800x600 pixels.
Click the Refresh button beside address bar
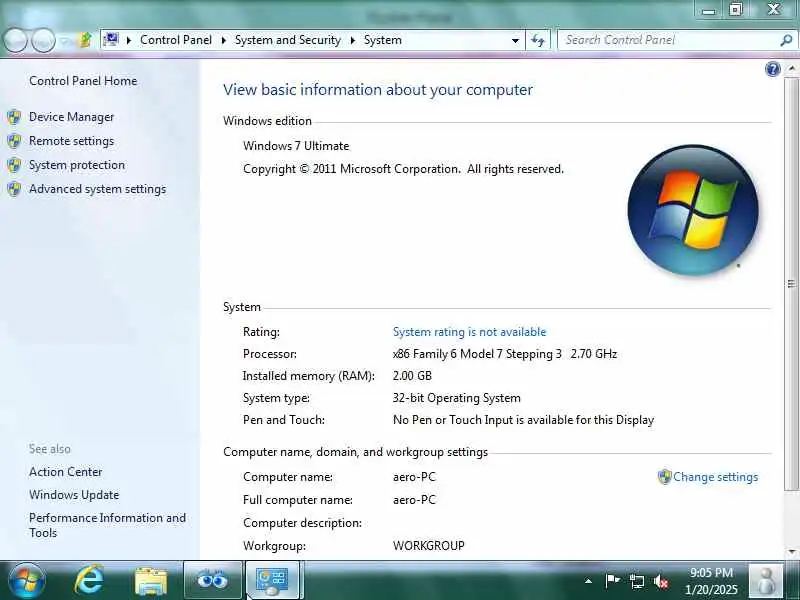[x=538, y=40]
